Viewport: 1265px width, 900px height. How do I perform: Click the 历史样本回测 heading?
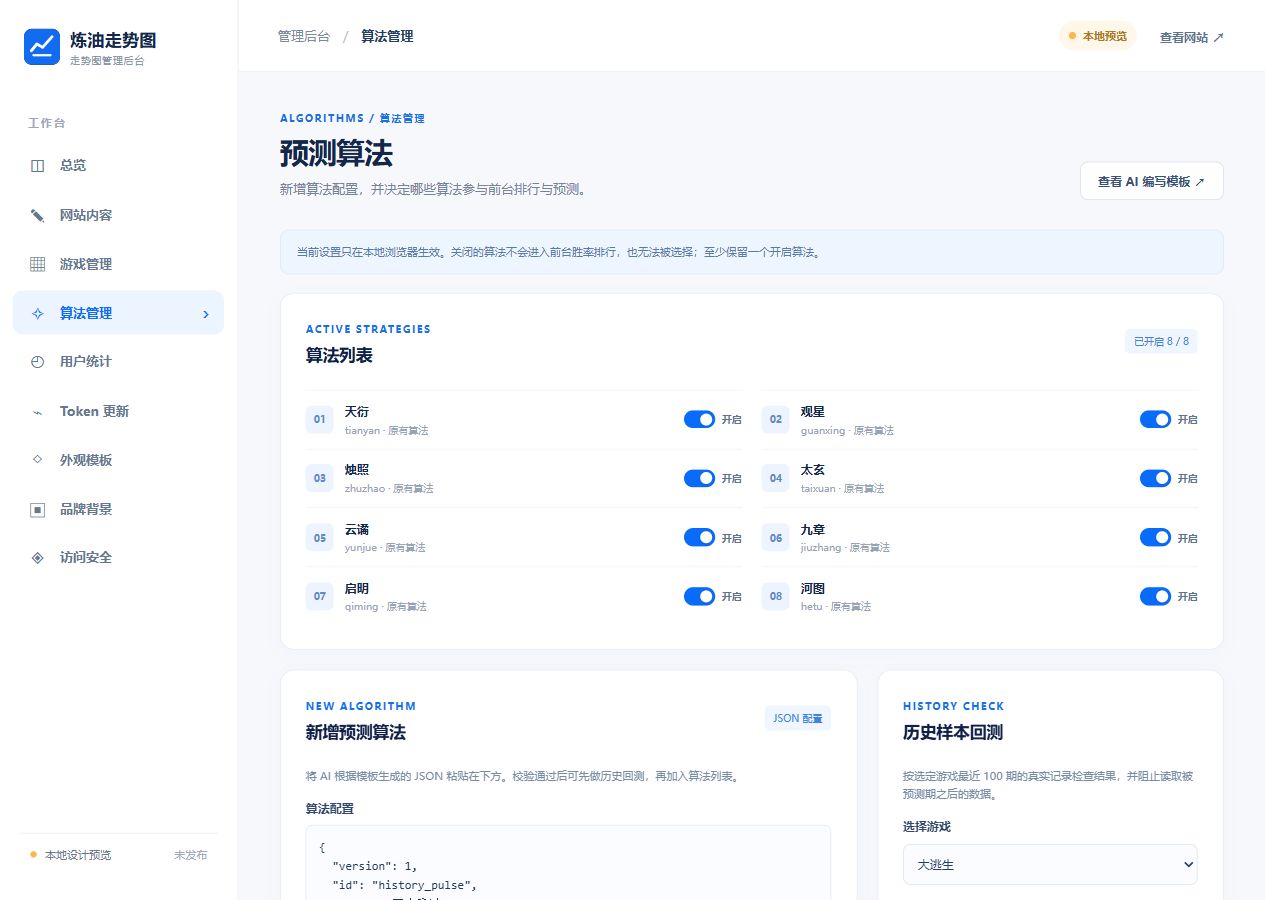pyautogui.click(x=952, y=733)
